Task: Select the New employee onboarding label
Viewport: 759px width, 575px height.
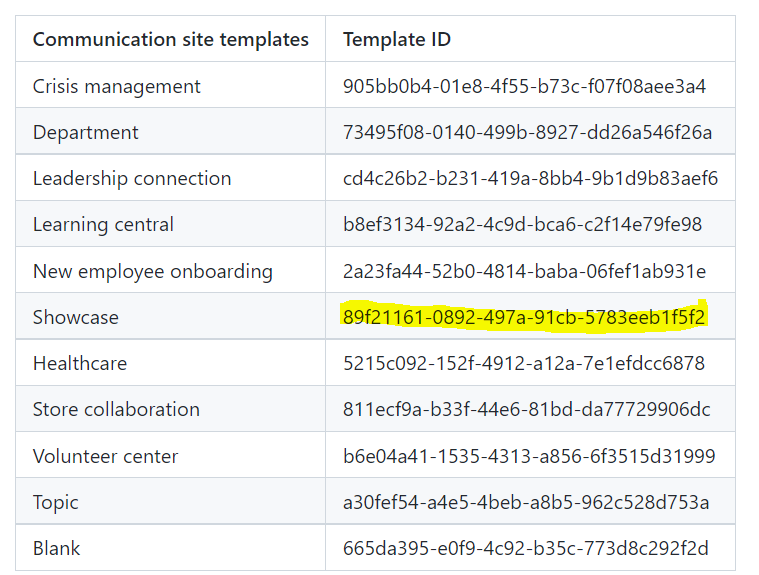Action: (x=152, y=272)
